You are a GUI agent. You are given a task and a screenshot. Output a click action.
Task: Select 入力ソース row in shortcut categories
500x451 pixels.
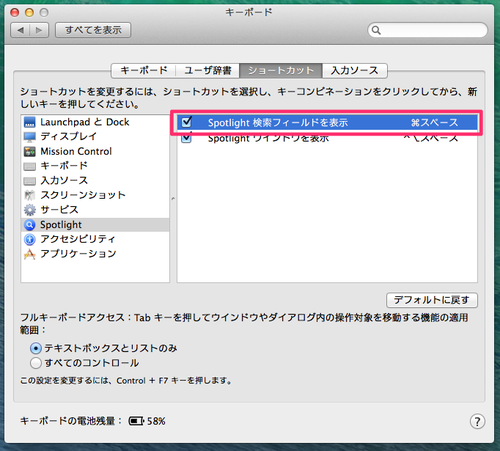95,181
